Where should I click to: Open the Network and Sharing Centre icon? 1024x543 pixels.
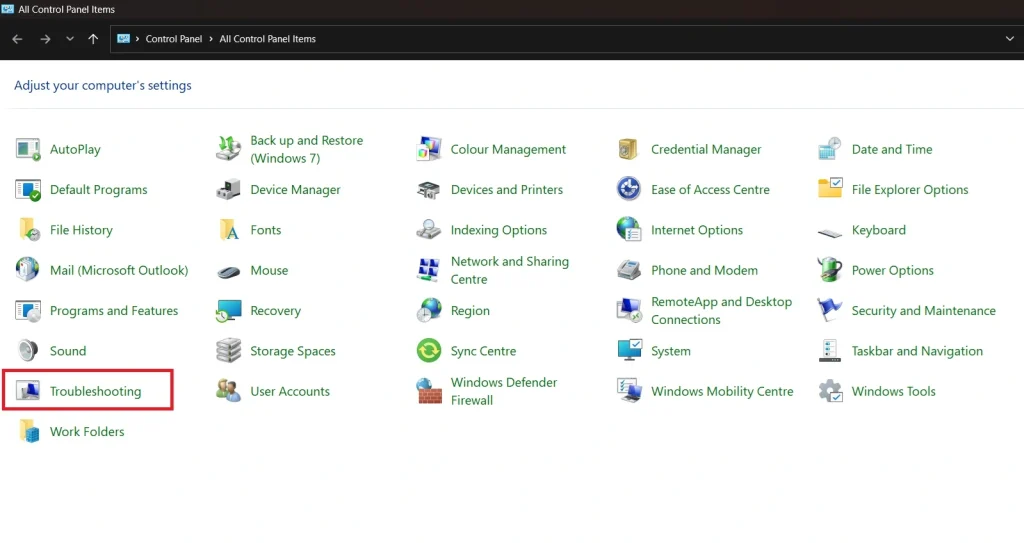(x=429, y=270)
